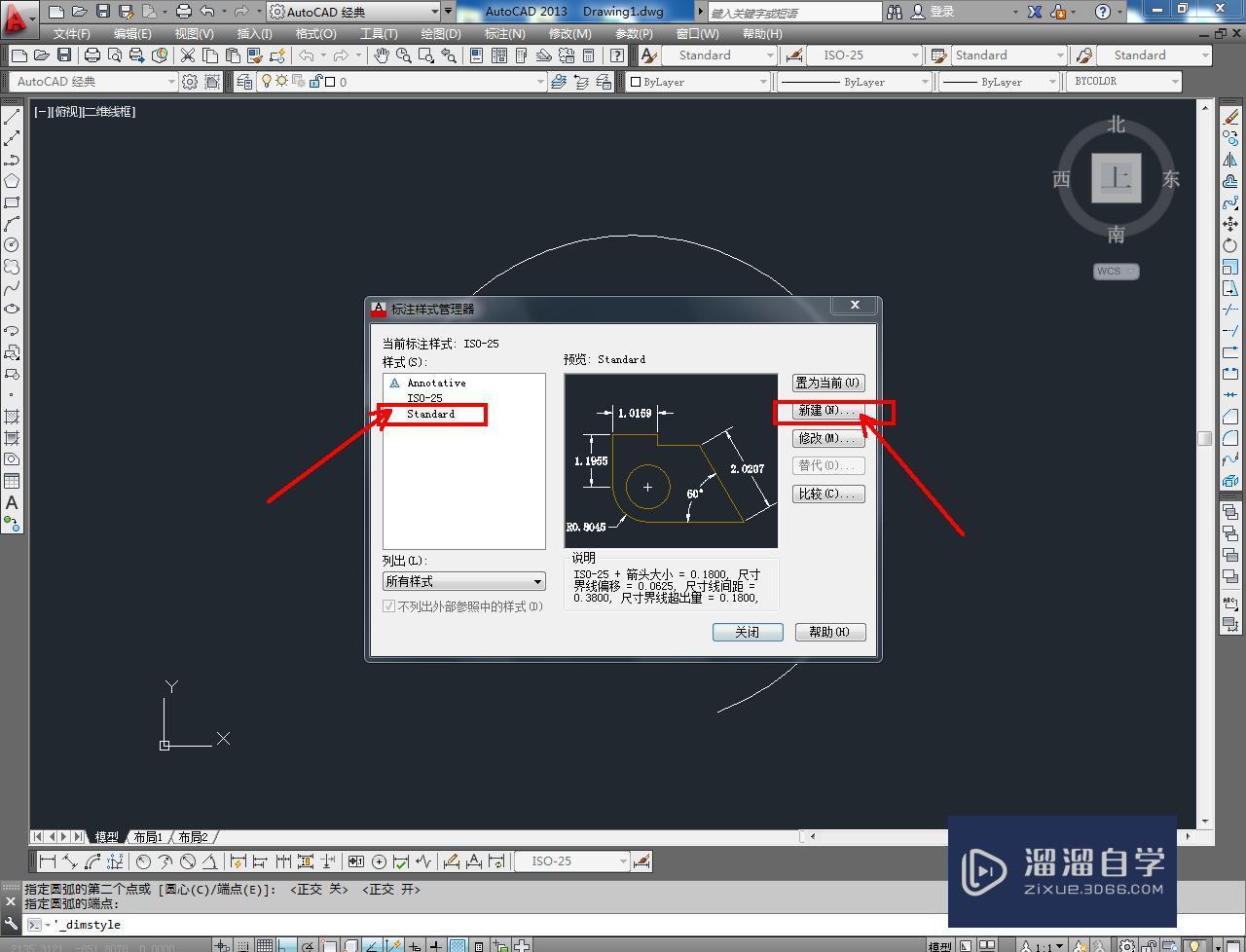
Task: Toggle don't list xref styles checkbox
Action: click(x=389, y=606)
